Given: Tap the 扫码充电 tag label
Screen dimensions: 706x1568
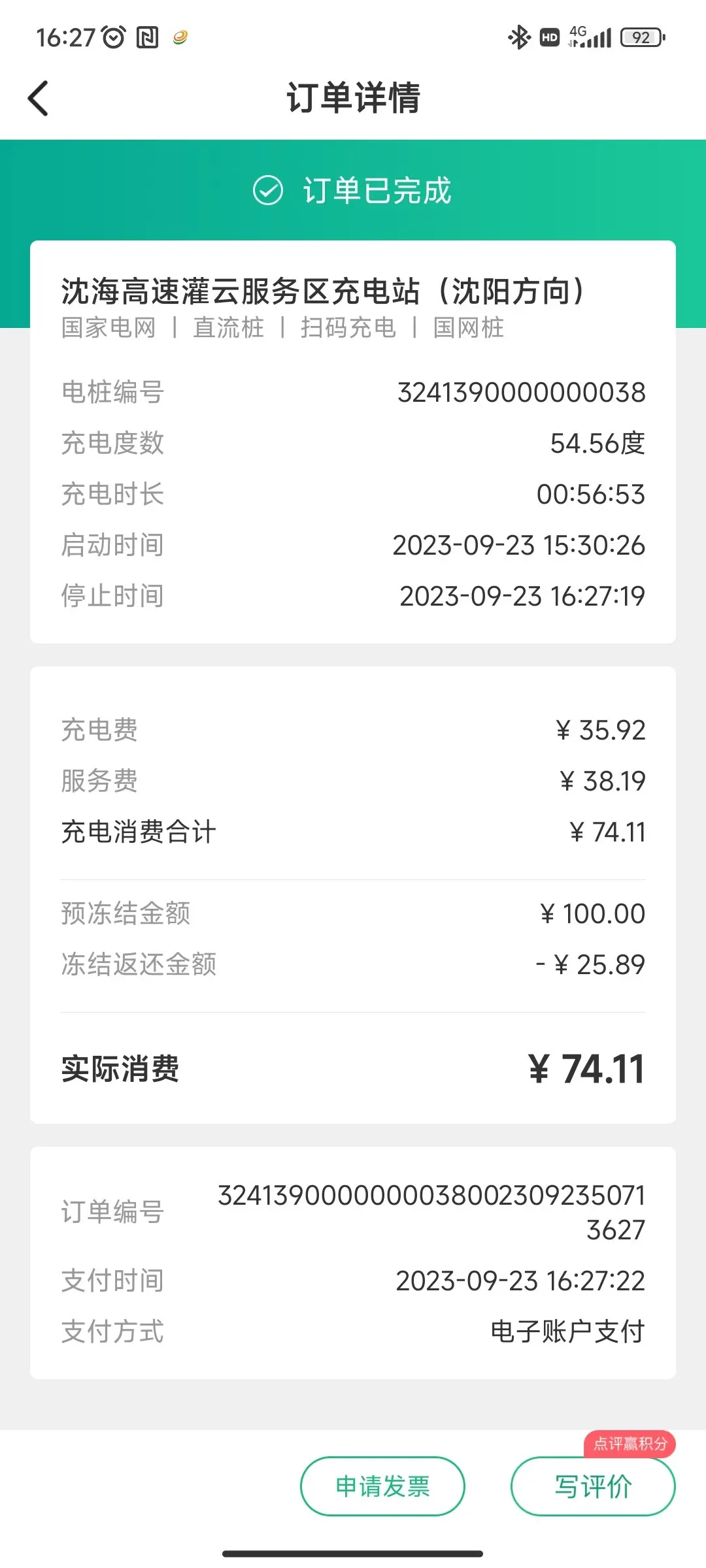Looking at the screenshot, I should tap(348, 327).
